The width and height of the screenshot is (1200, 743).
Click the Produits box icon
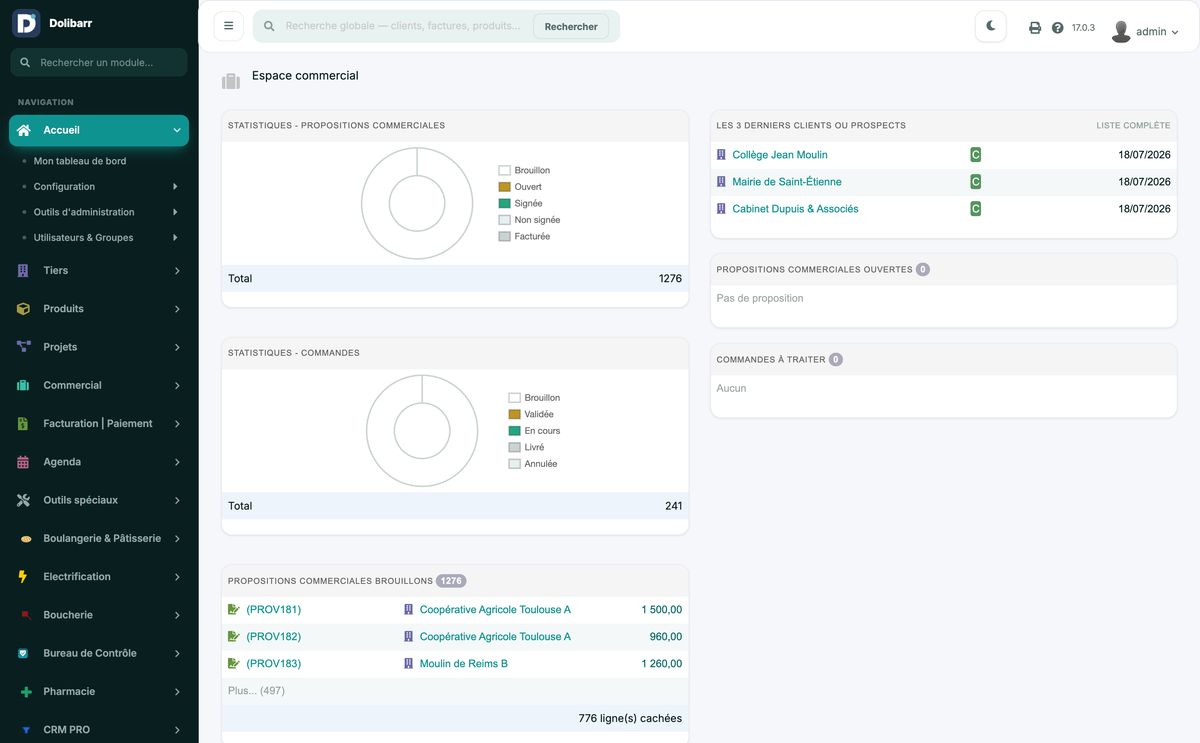23,309
